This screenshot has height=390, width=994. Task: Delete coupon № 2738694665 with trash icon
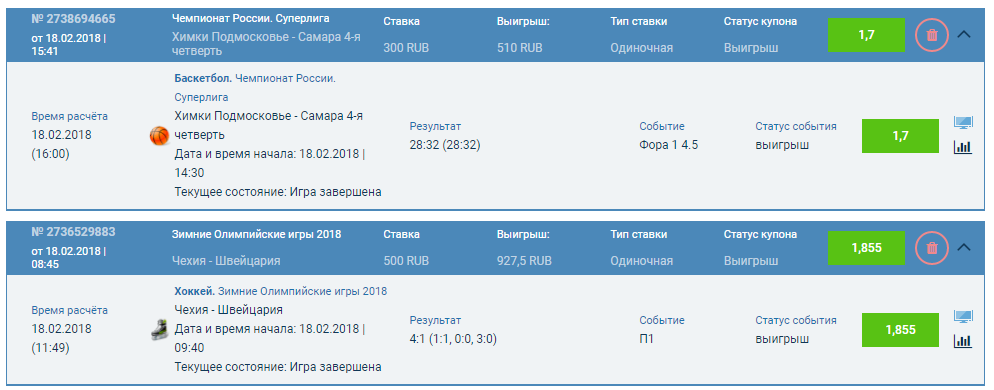931,35
